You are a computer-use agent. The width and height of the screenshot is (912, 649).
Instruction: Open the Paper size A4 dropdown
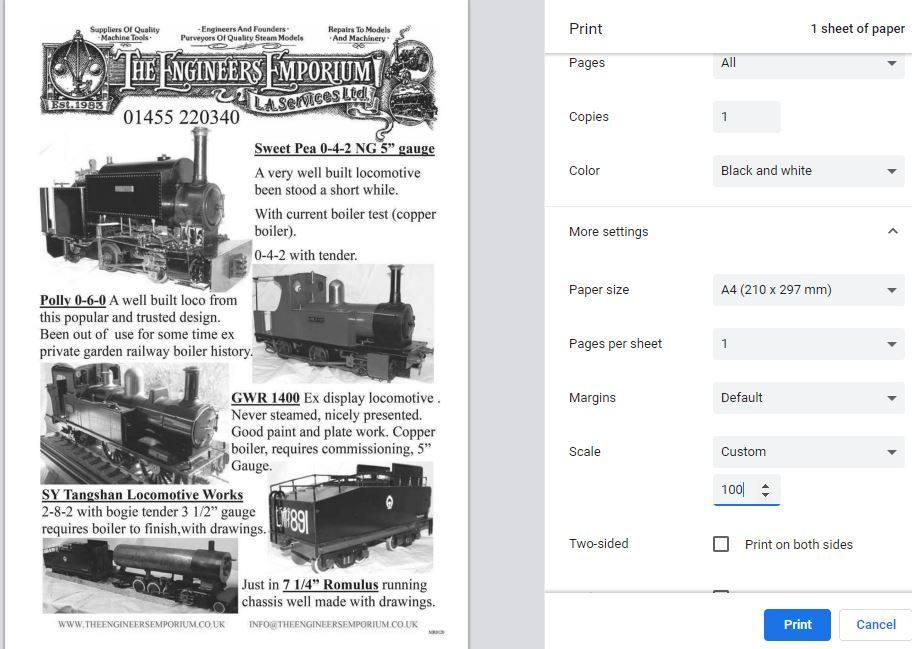[x=808, y=290]
